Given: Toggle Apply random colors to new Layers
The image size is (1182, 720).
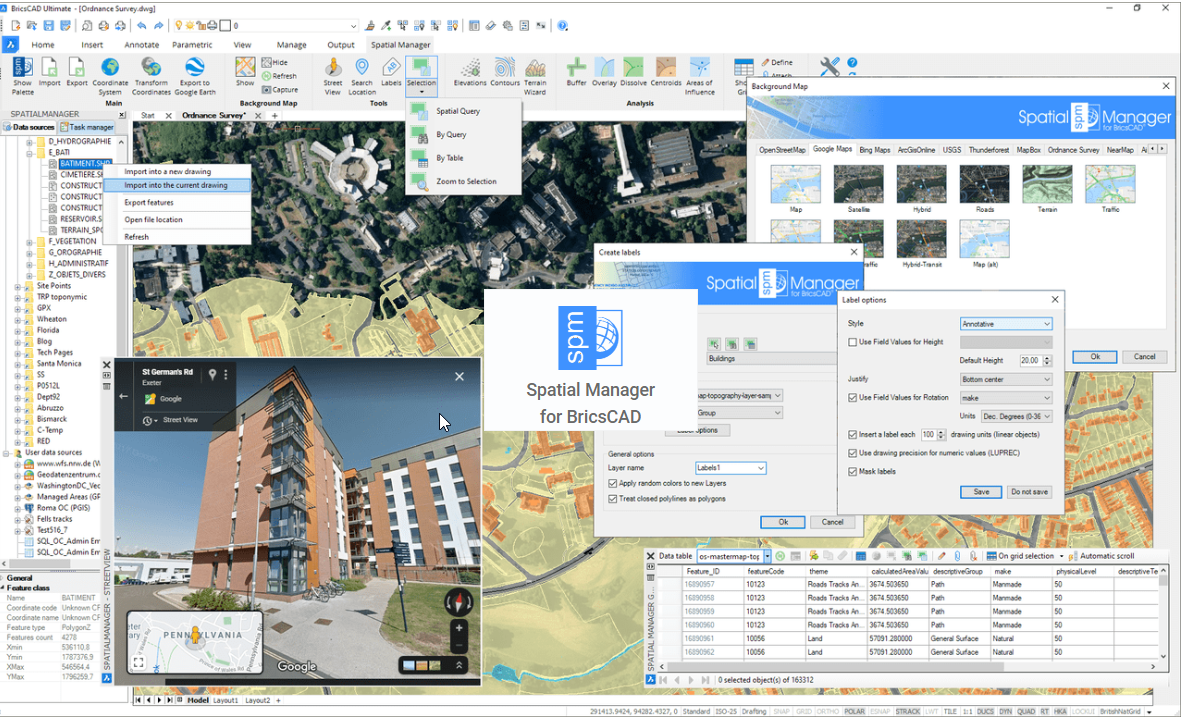Looking at the screenshot, I should pos(613,484).
